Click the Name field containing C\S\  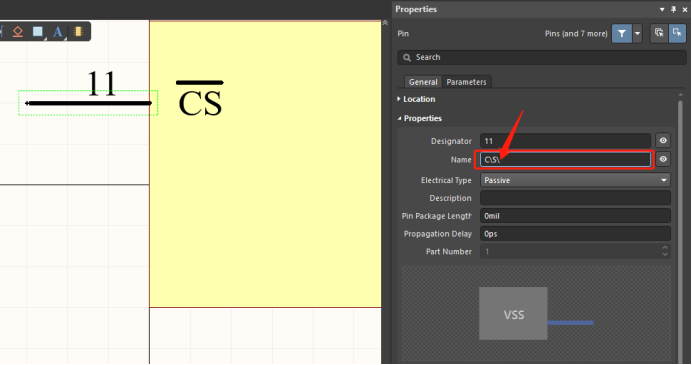[565, 159]
